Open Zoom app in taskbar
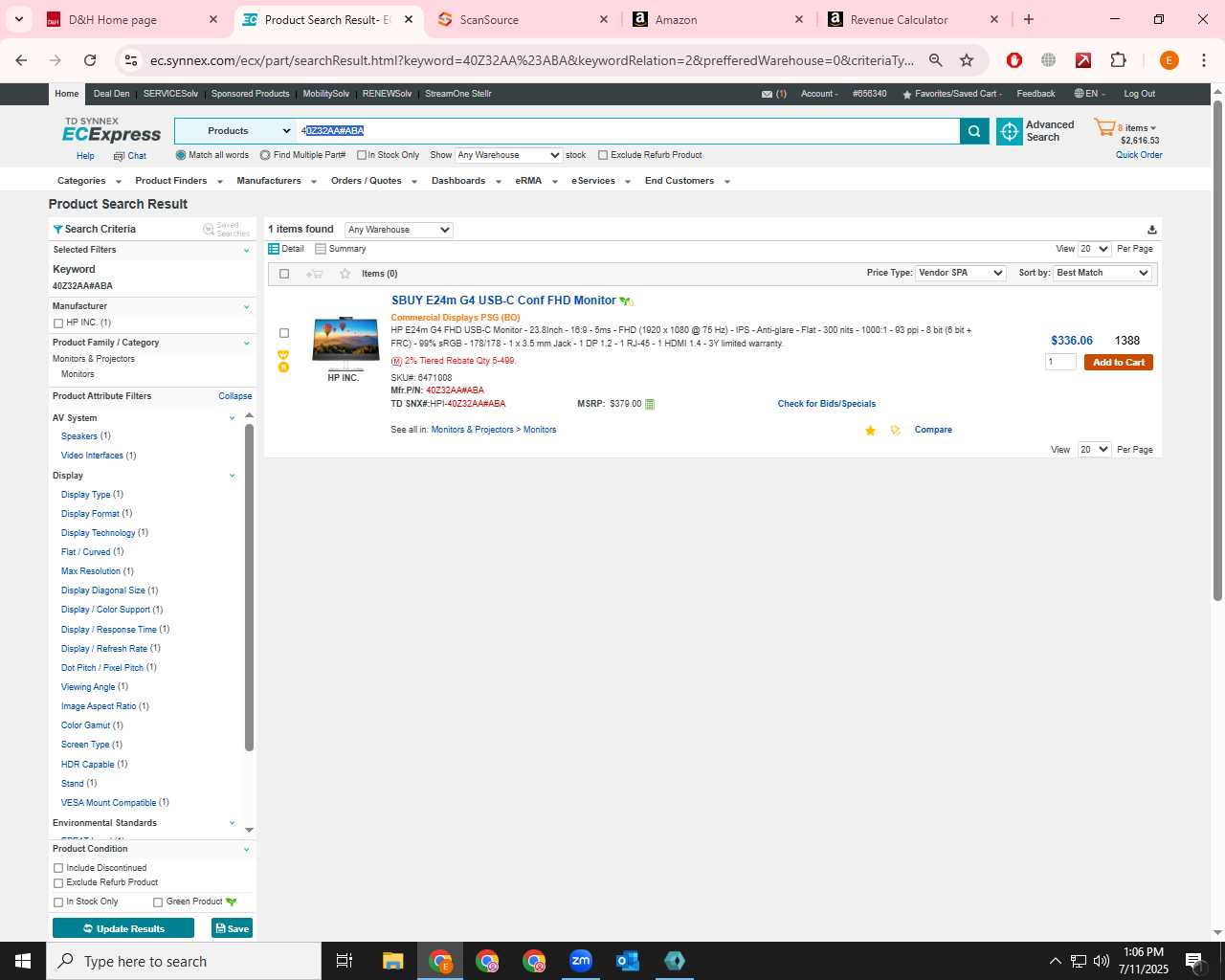This screenshot has width=1225, height=980. pos(581,961)
